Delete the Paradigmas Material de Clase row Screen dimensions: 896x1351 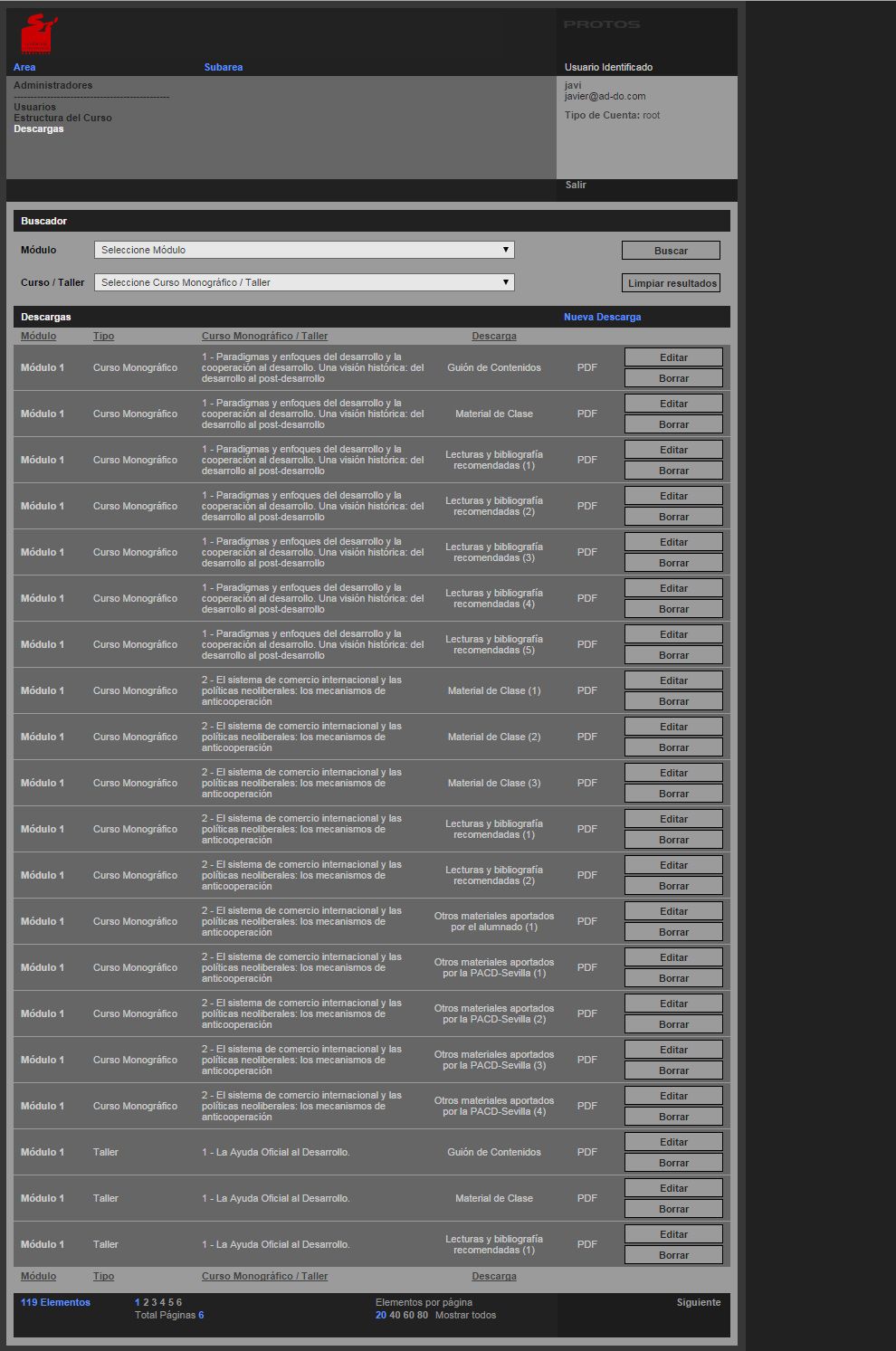pos(673,424)
